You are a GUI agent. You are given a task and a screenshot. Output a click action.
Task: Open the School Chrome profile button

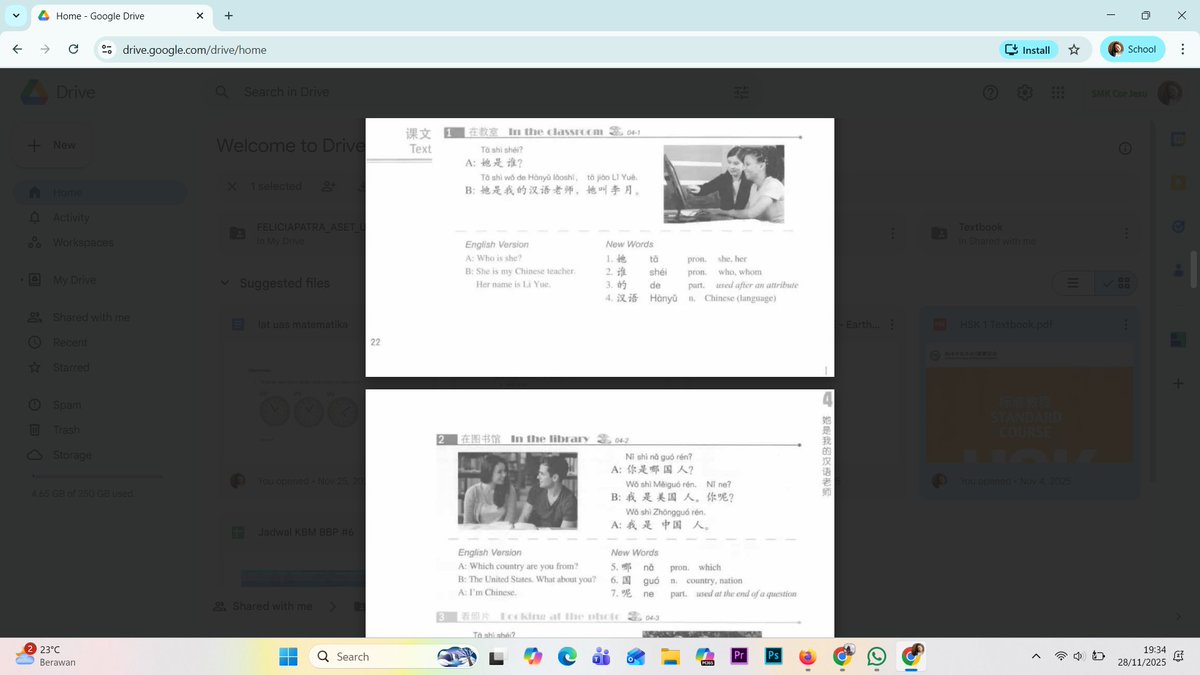1132,49
